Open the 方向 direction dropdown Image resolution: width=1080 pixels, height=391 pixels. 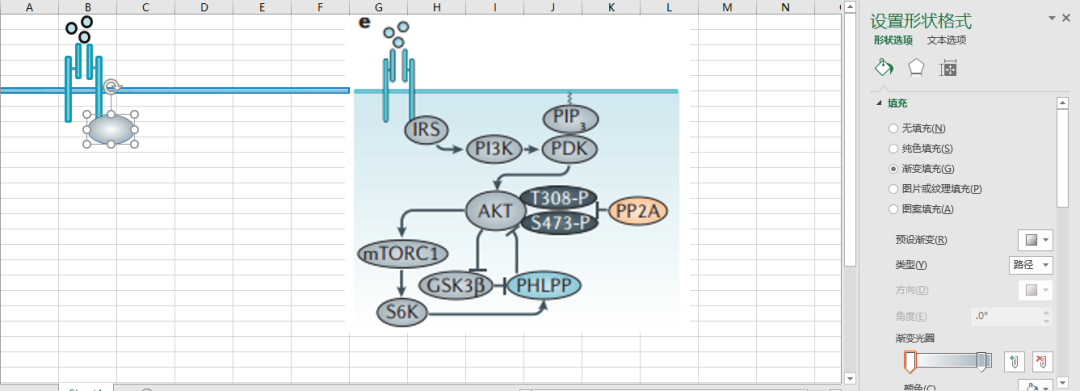[x=1035, y=290]
